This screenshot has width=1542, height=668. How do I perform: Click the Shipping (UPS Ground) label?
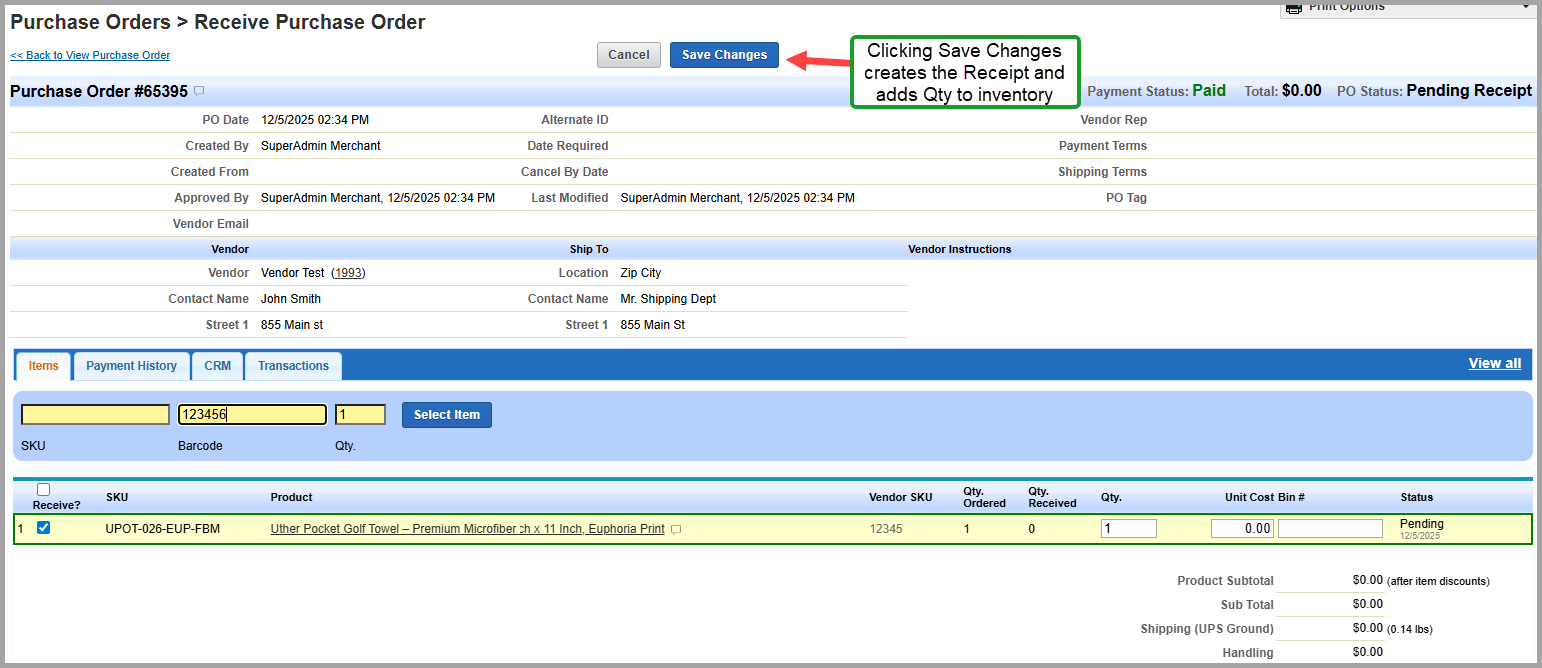pyautogui.click(x=1207, y=629)
